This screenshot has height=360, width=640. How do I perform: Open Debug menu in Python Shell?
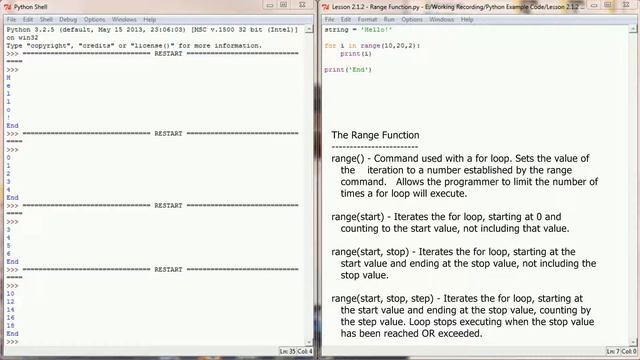click(x=68, y=20)
